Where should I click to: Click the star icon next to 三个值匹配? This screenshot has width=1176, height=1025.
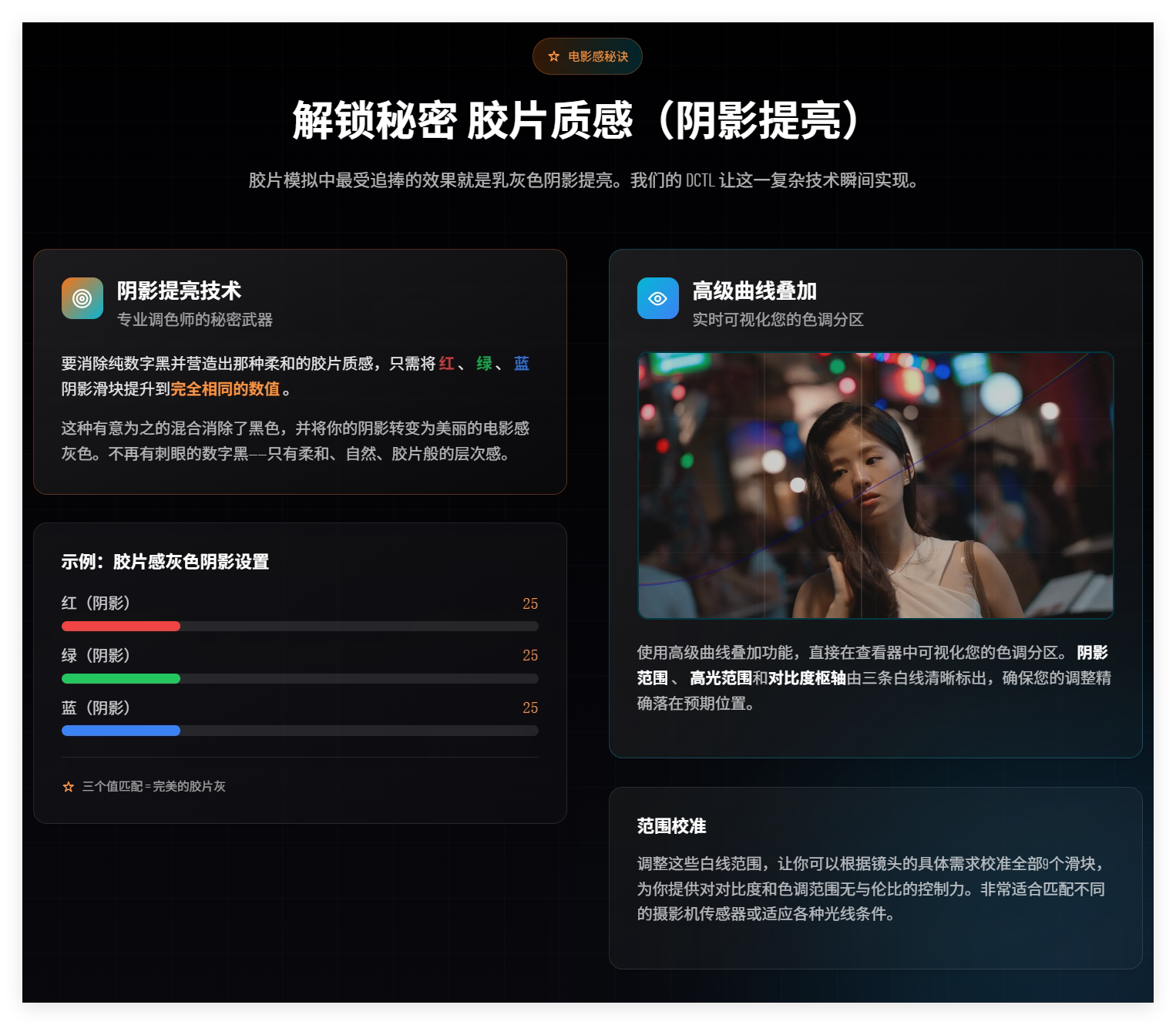pyautogui.click(x=68, y=787)
